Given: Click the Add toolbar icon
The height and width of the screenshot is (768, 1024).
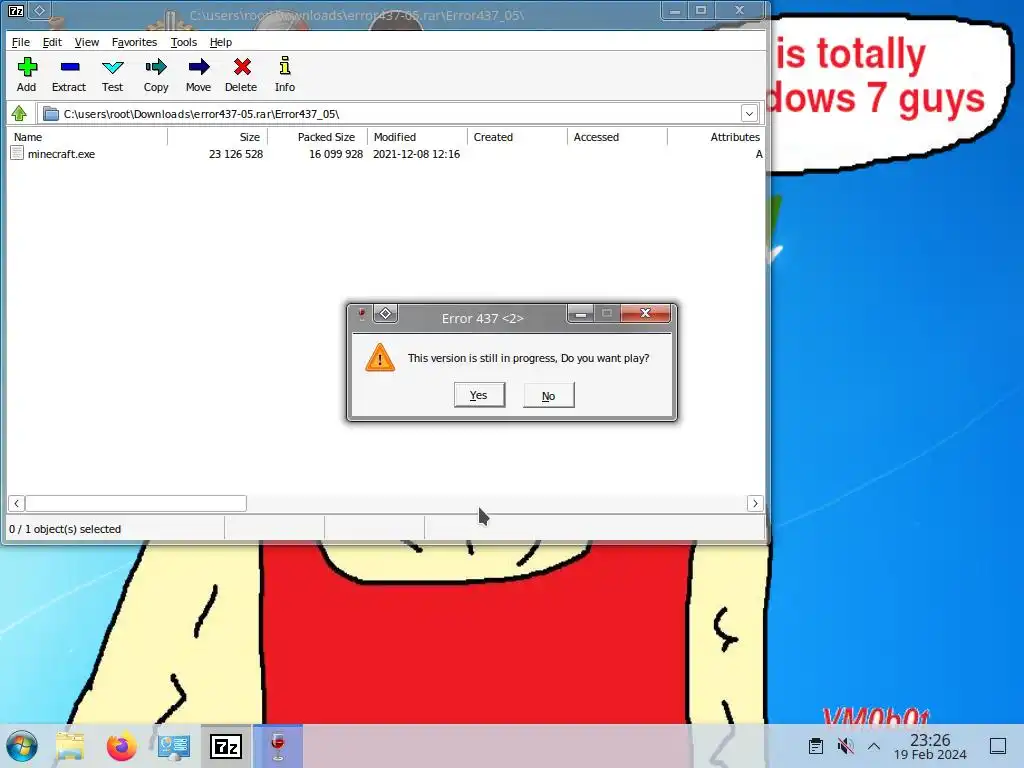Looking at the screenshot, I should pos(27,74).
